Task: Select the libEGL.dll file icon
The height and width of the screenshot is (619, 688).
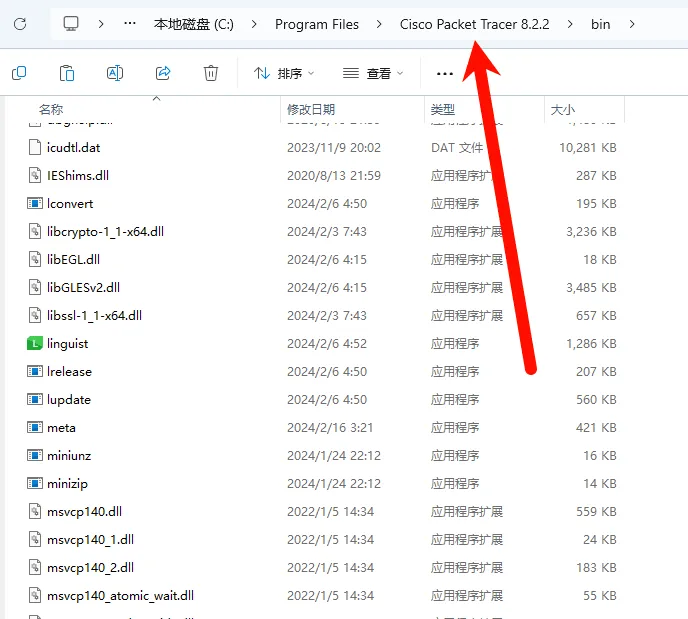Action: (x=35, y=260)
